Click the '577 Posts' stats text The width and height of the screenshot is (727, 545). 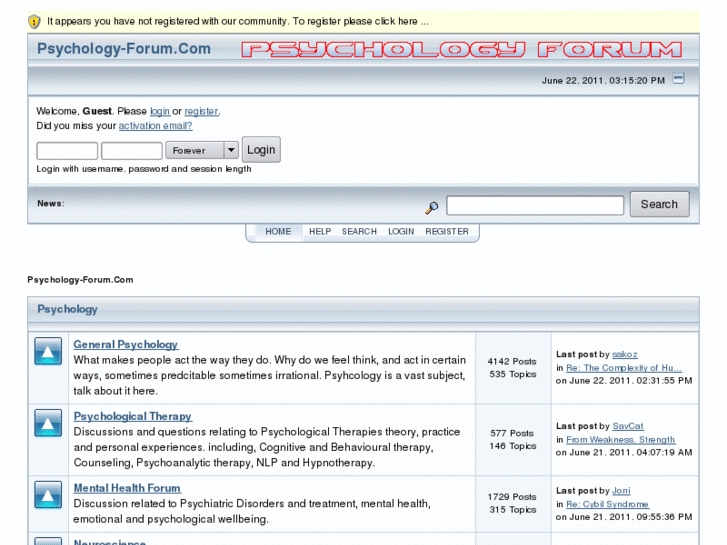pos(512,433)
